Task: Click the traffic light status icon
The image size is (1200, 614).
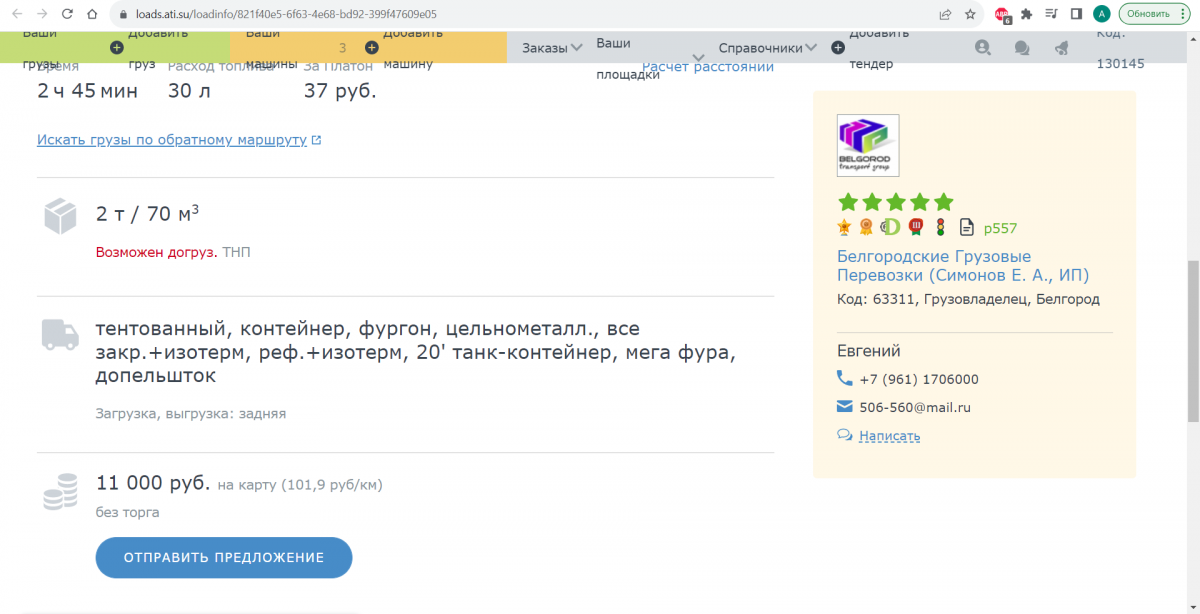Action: (940, 227)
